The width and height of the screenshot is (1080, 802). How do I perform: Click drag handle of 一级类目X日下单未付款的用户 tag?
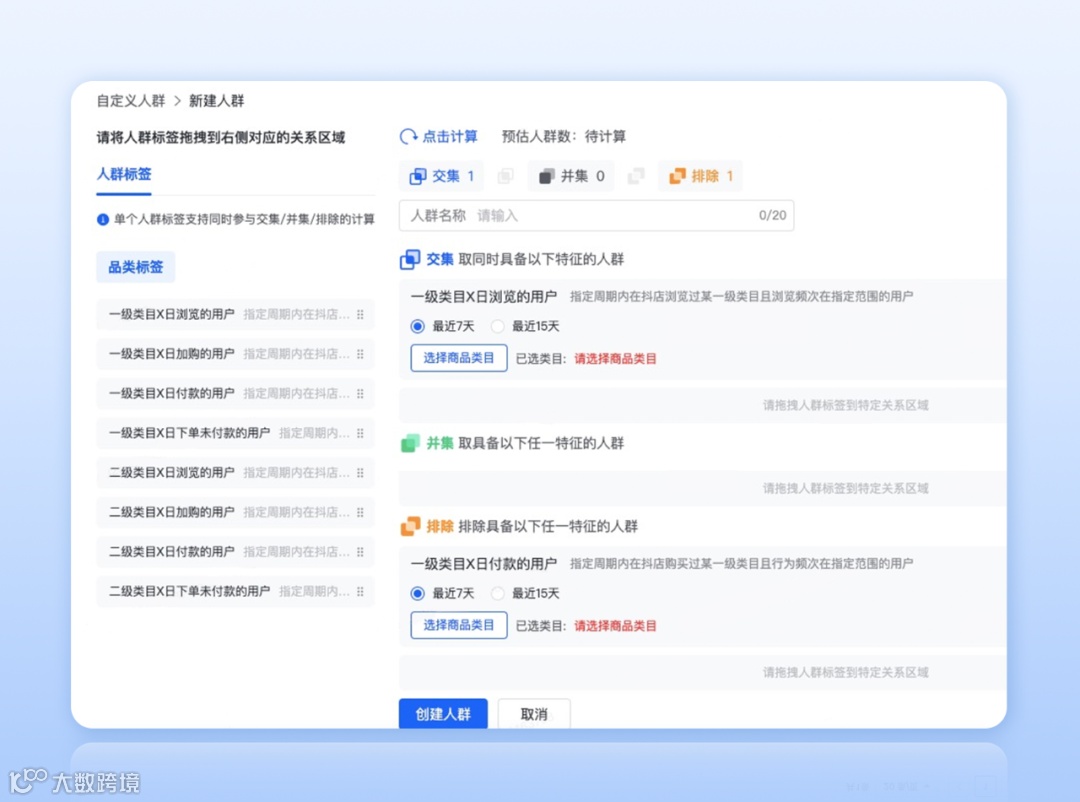(x=360, y=433)
